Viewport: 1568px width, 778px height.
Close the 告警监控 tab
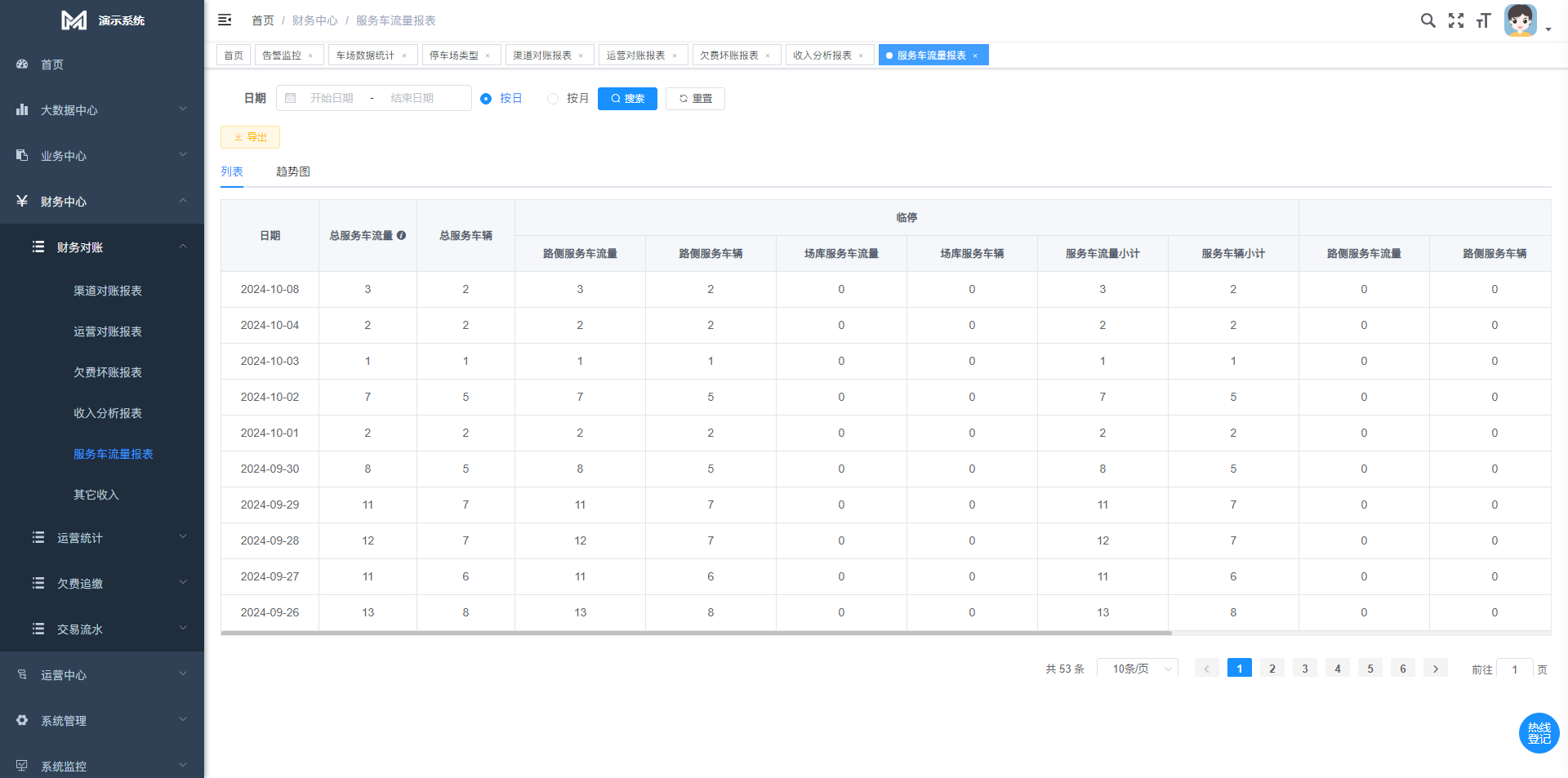[310, 56]
